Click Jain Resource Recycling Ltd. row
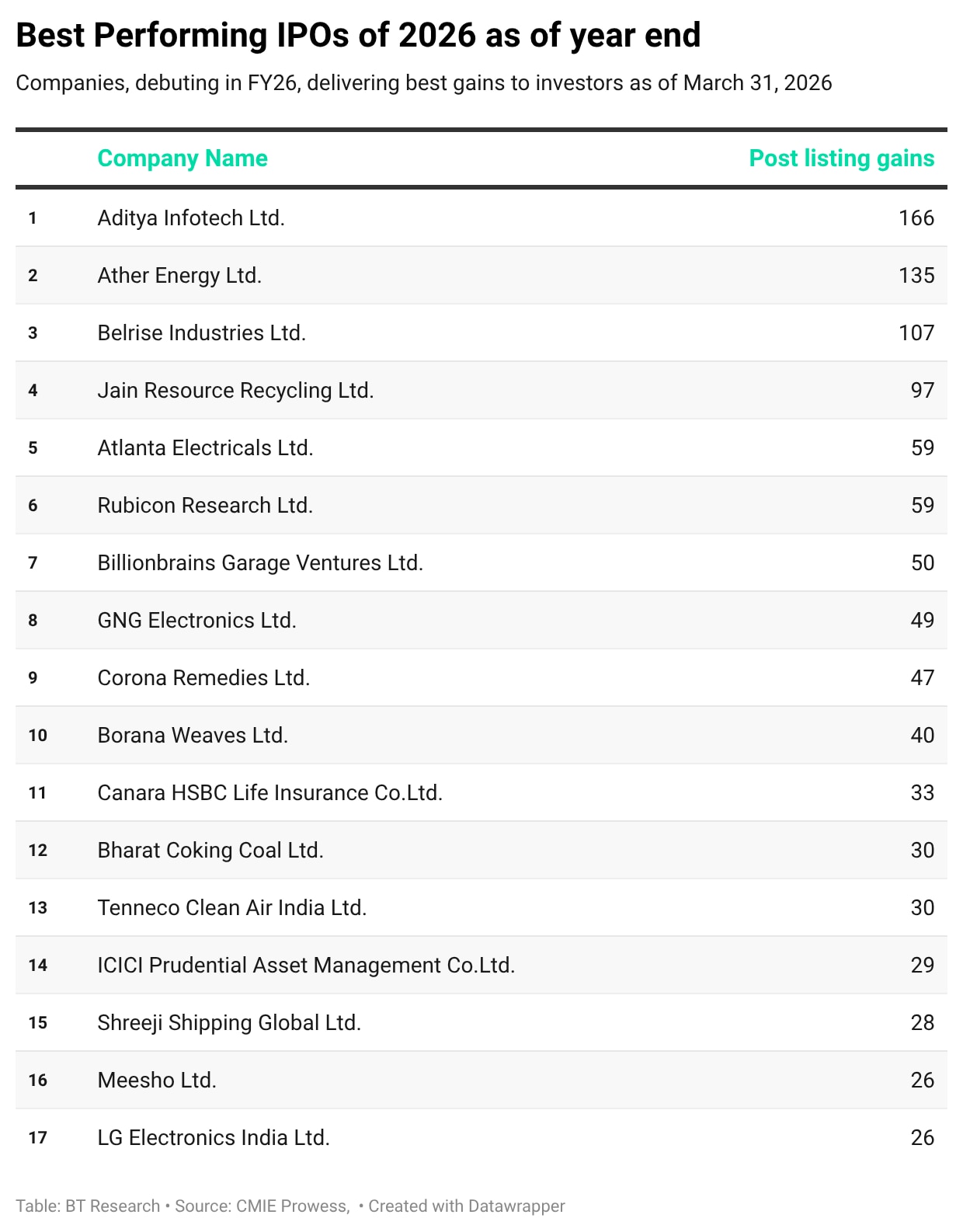The image size is (963, 1232). (235, 391)
